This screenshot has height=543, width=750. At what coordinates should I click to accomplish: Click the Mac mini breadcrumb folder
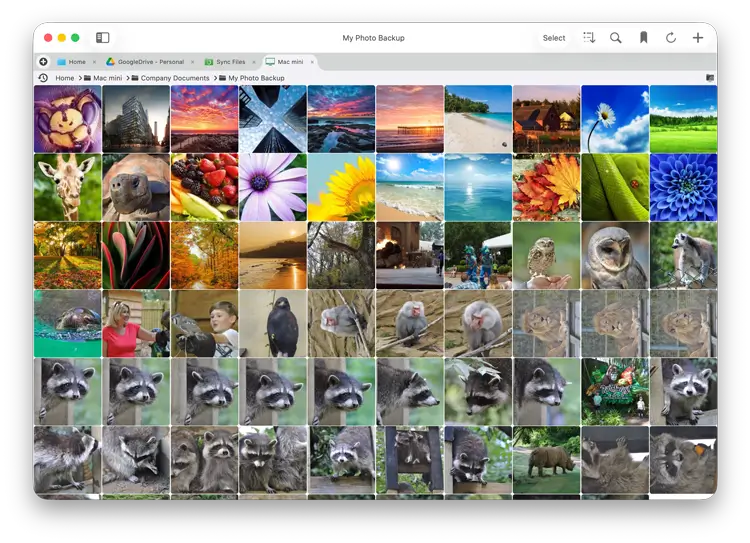click(x=108, y=78)
